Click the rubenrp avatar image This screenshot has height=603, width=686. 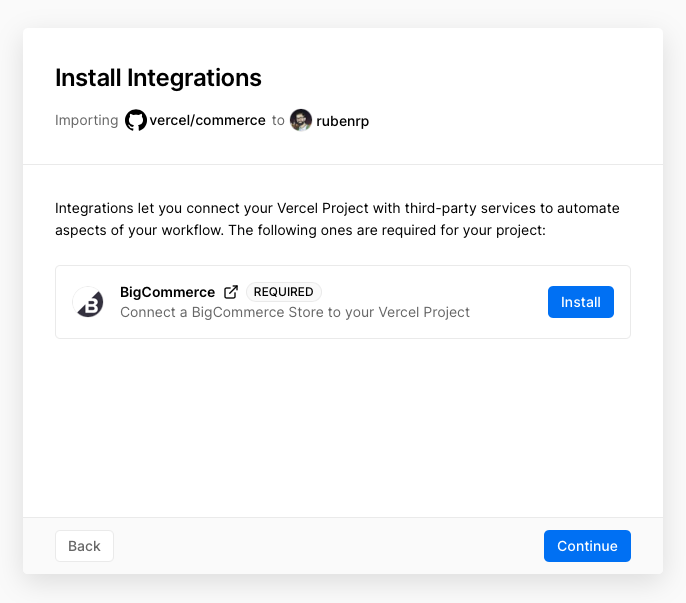[x=301, y=120]
